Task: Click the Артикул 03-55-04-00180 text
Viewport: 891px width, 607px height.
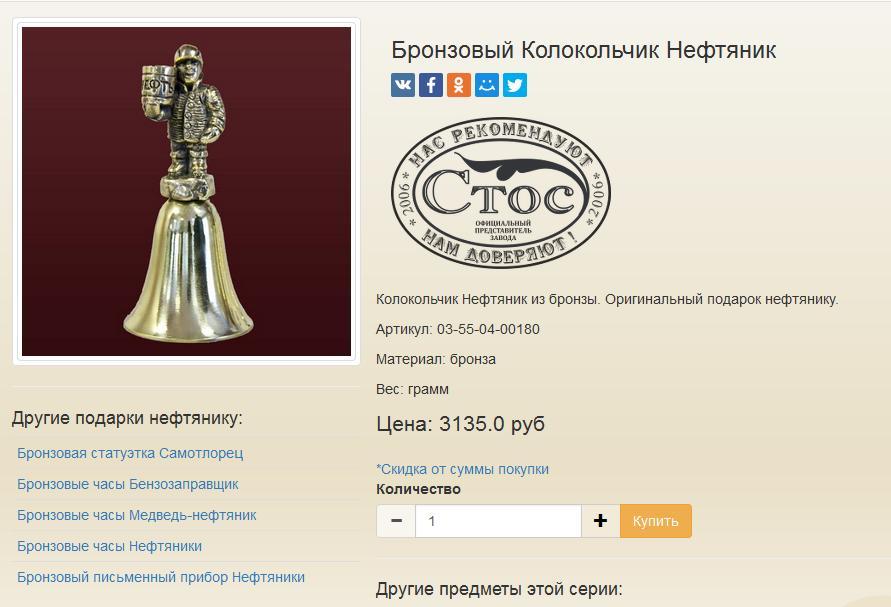Action: click(458, 329)
